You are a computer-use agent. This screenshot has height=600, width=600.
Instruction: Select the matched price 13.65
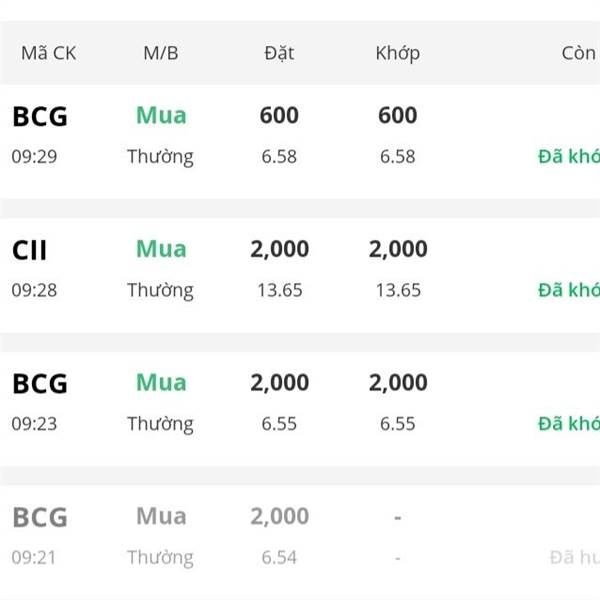(x=398, y=290)
